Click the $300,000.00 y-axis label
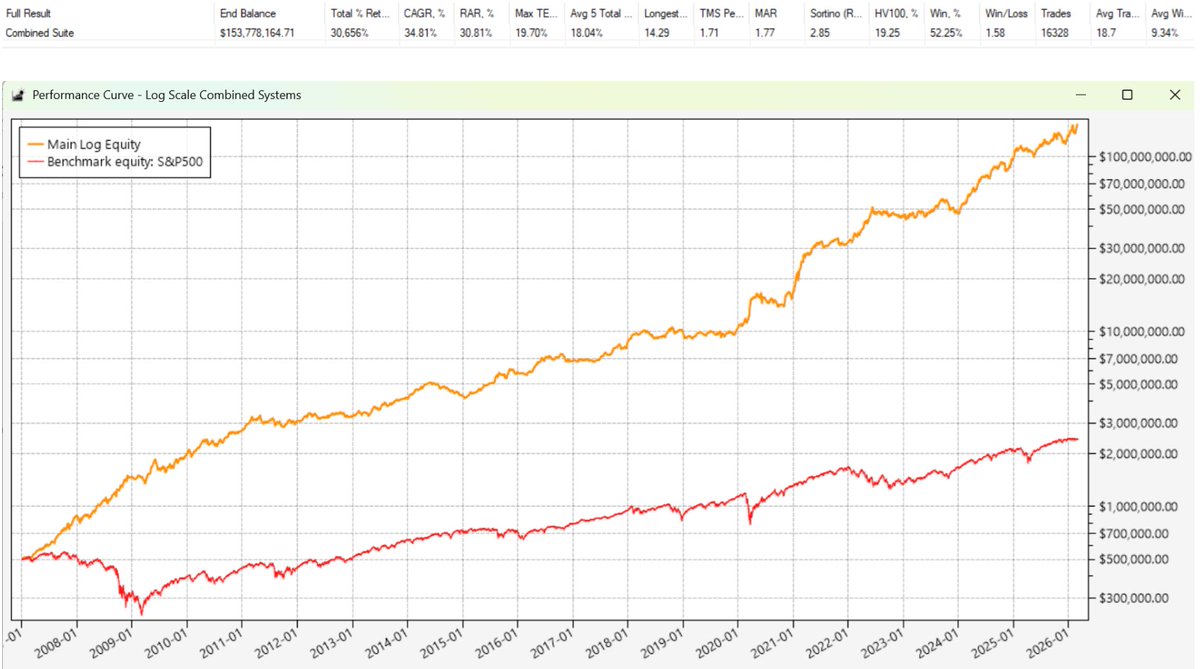Image resolution: width=1200 pixels, height=669 pixels. click(x=1134, y=598)
